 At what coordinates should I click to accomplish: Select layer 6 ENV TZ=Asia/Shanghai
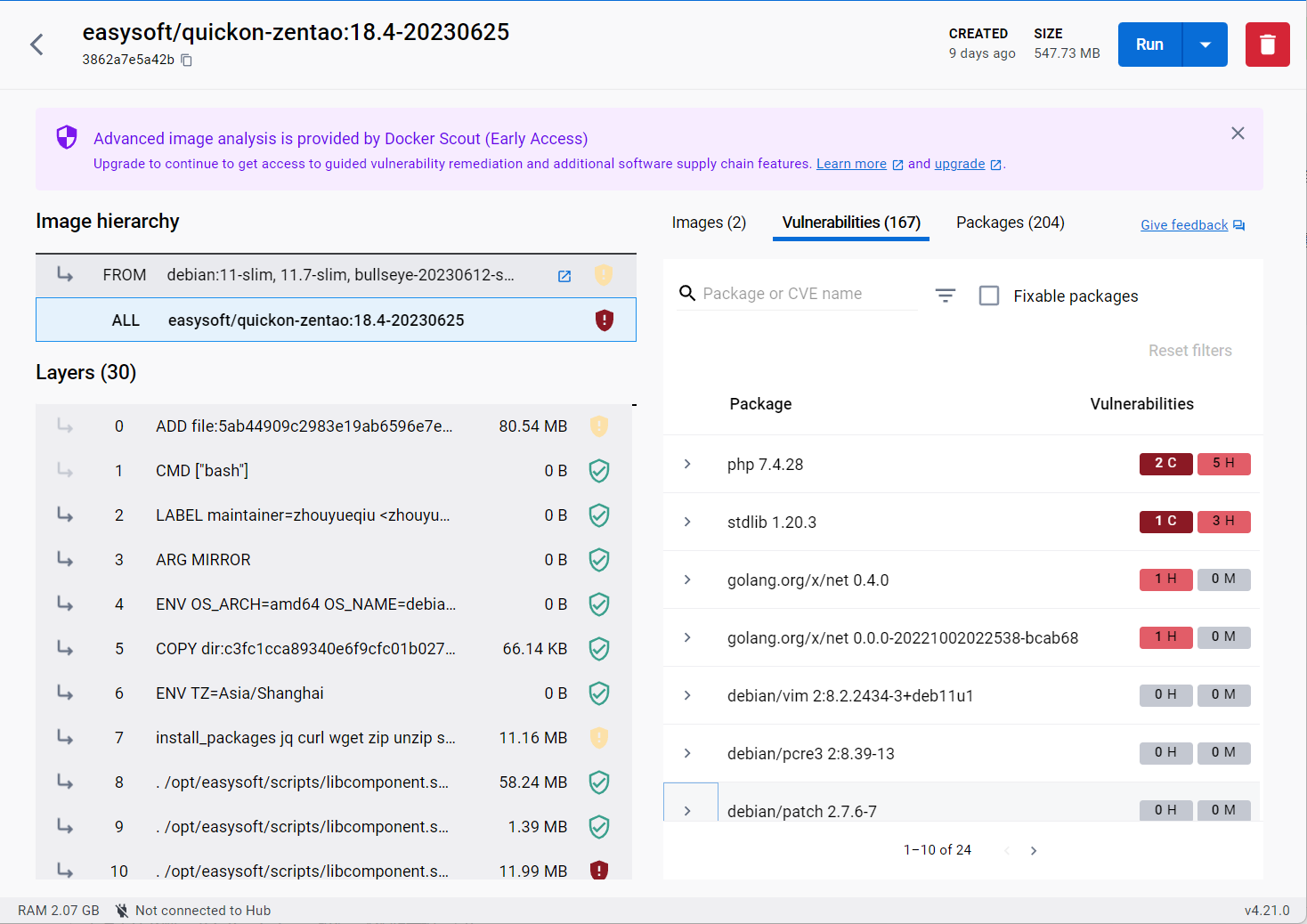334,693
